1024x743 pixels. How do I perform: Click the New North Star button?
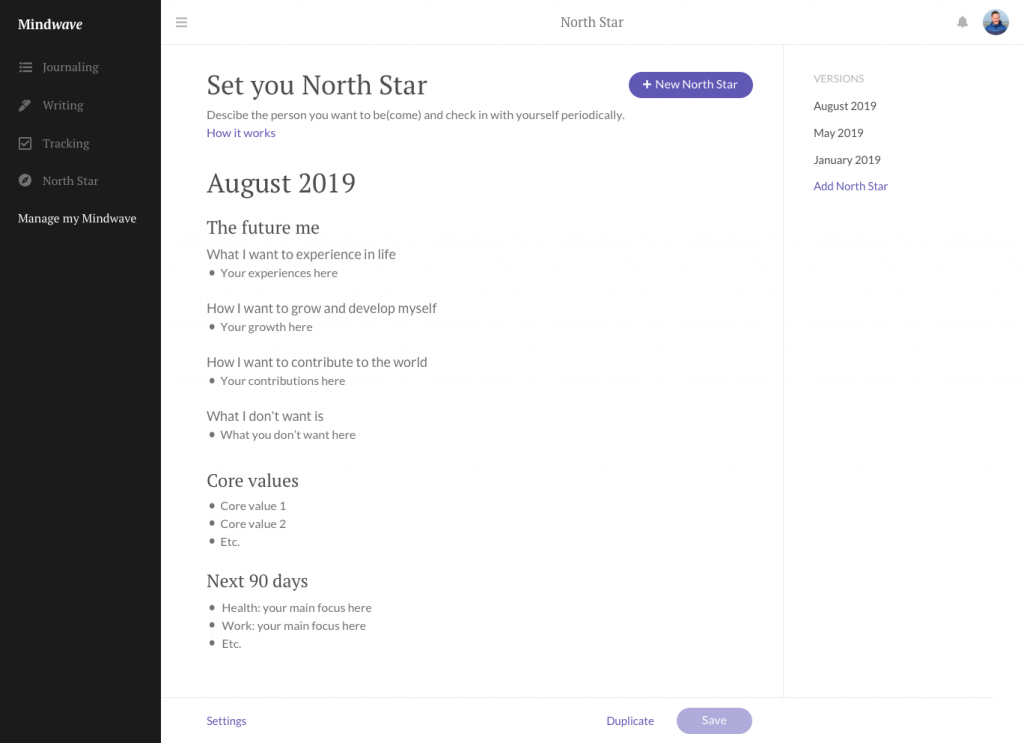coord(690,85)
